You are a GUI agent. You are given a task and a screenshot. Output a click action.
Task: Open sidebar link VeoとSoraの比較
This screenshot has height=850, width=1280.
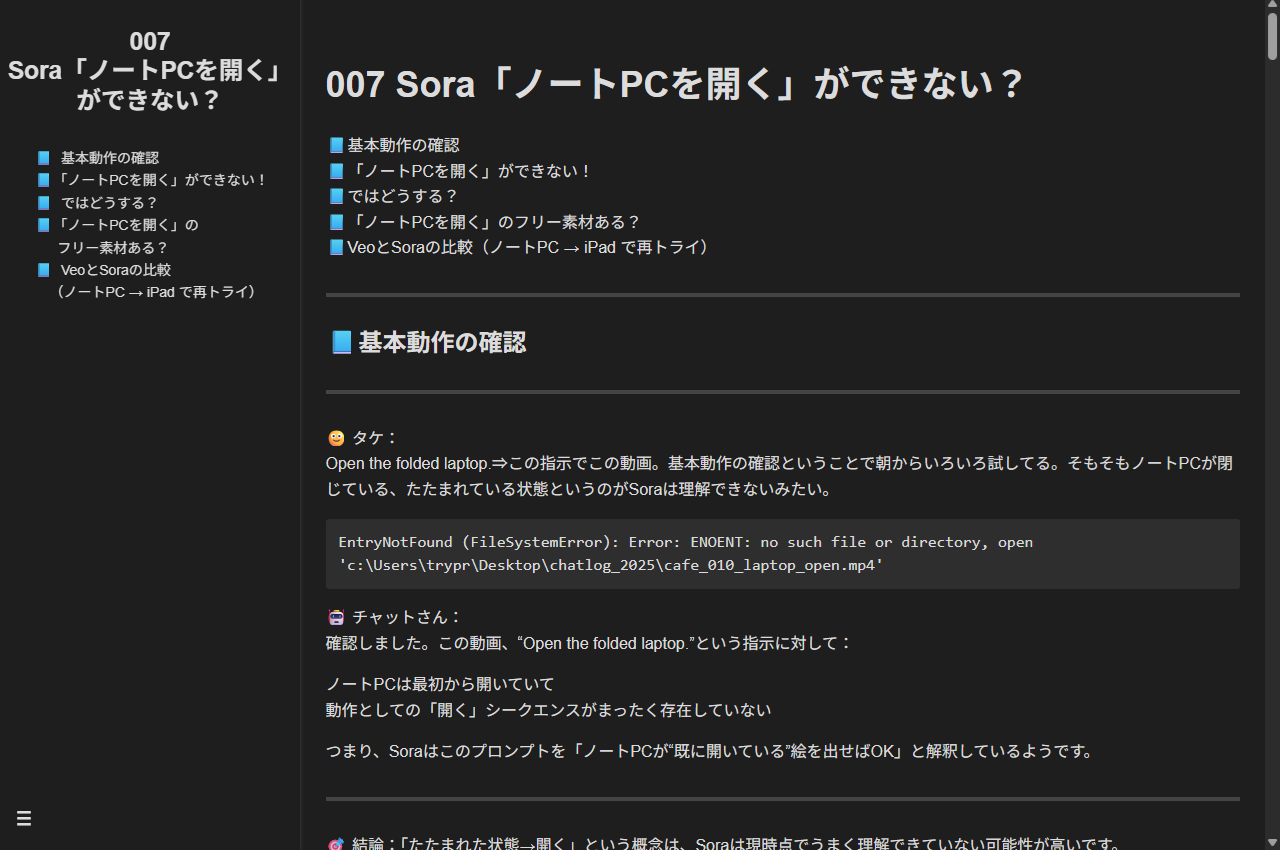click(115, 270)
